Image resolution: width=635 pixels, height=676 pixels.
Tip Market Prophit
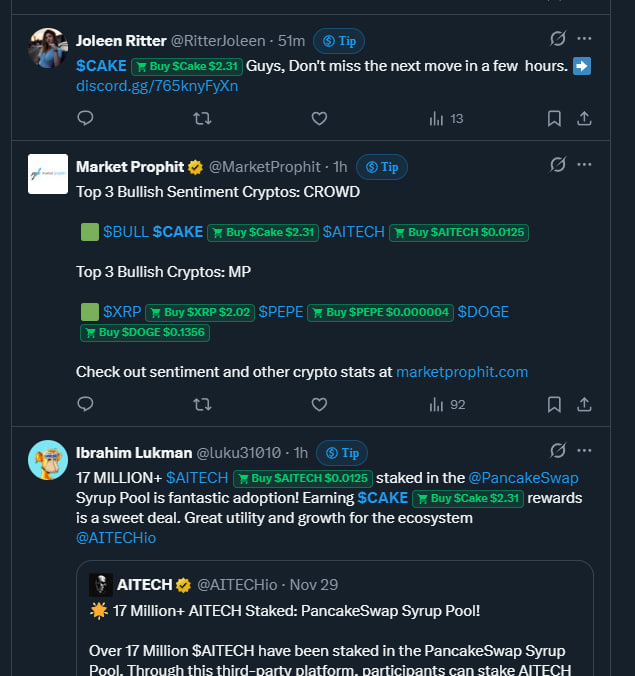382,167
